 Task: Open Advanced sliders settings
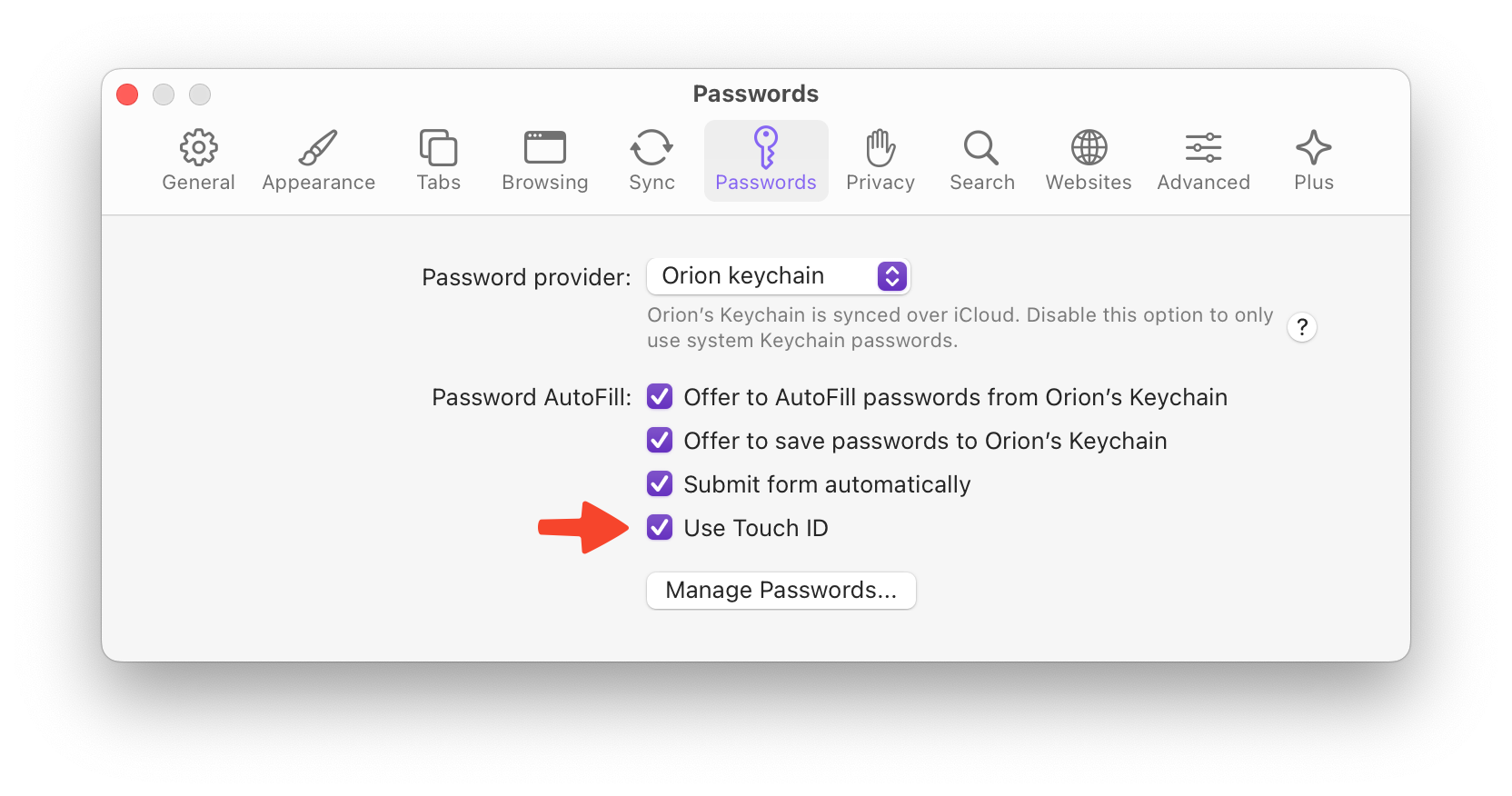tap(1203, 160)
